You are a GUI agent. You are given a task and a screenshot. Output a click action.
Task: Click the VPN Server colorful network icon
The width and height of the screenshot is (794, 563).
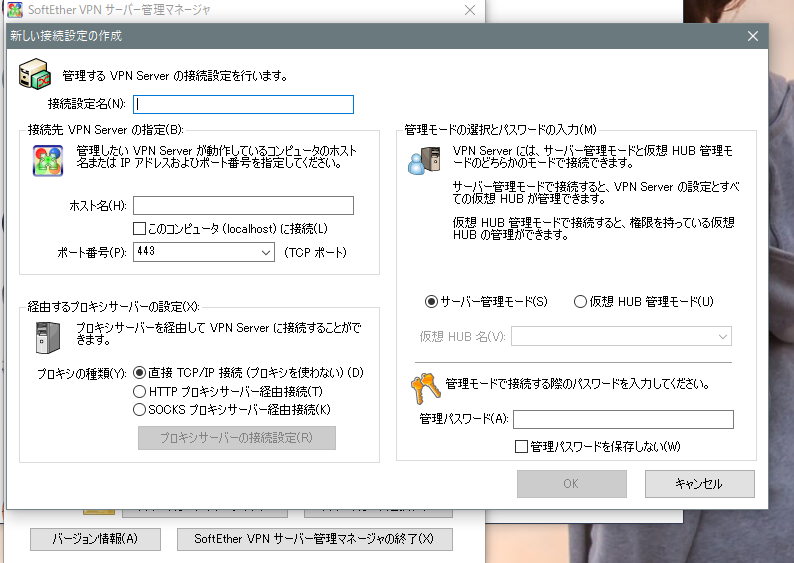click(48, 160)
